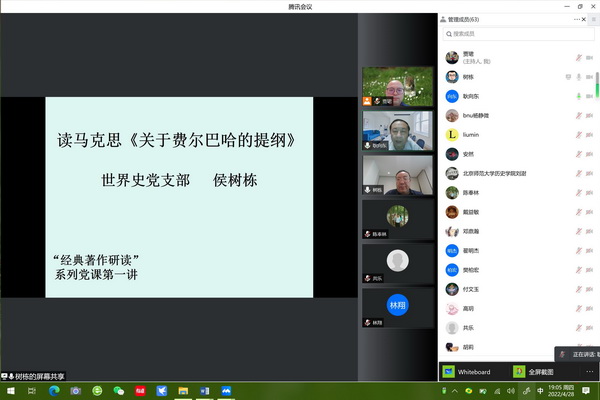
Task: Focus the 搜索成员 search field
Action: pyautogui.click(x=515, y=34)
